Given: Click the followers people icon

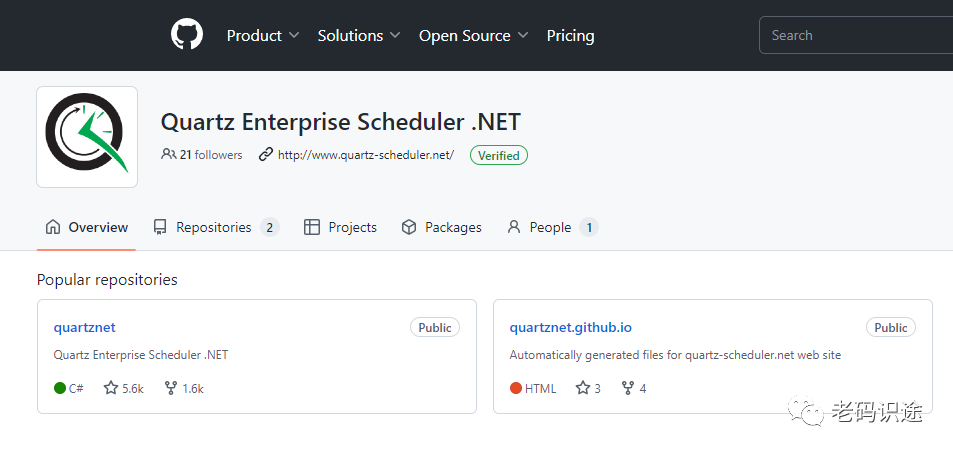Looking at the screenshot, I should [x=168, y=154].
